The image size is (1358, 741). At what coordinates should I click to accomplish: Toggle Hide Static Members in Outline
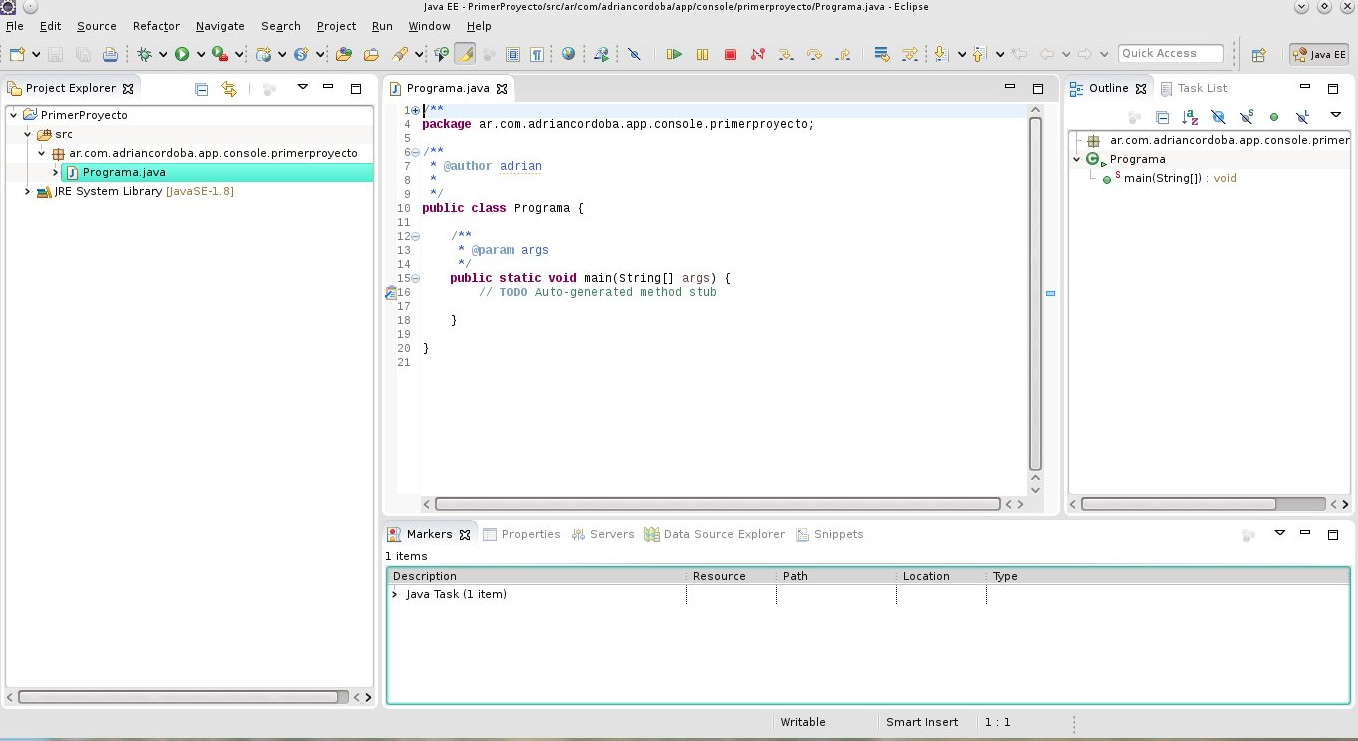[x=1246, y=117]
